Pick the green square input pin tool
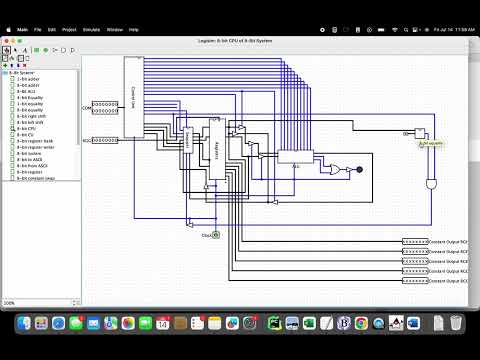Image resolution: width=480 pixels, height=360 pixels. pyautogui.click(x=36, y=50)
